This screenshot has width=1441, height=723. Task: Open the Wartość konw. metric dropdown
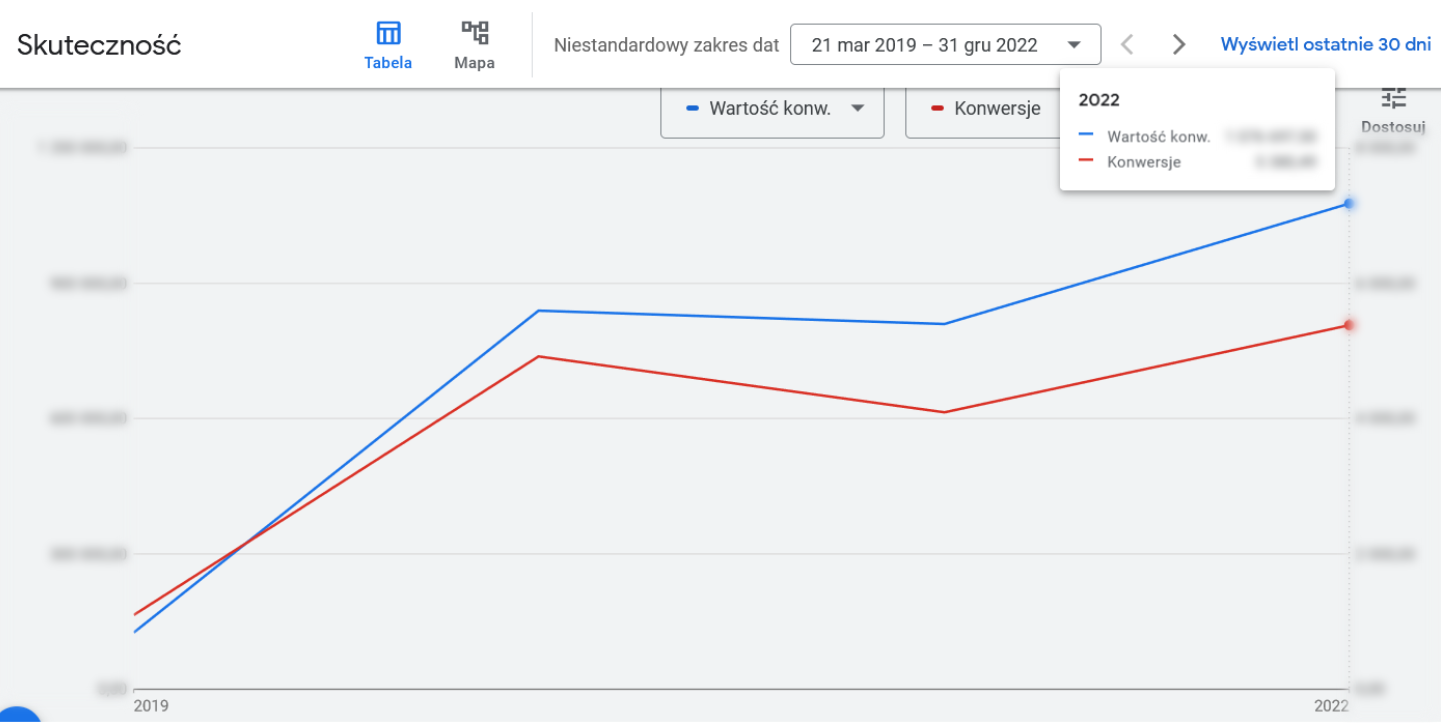(x=772, y=109)
